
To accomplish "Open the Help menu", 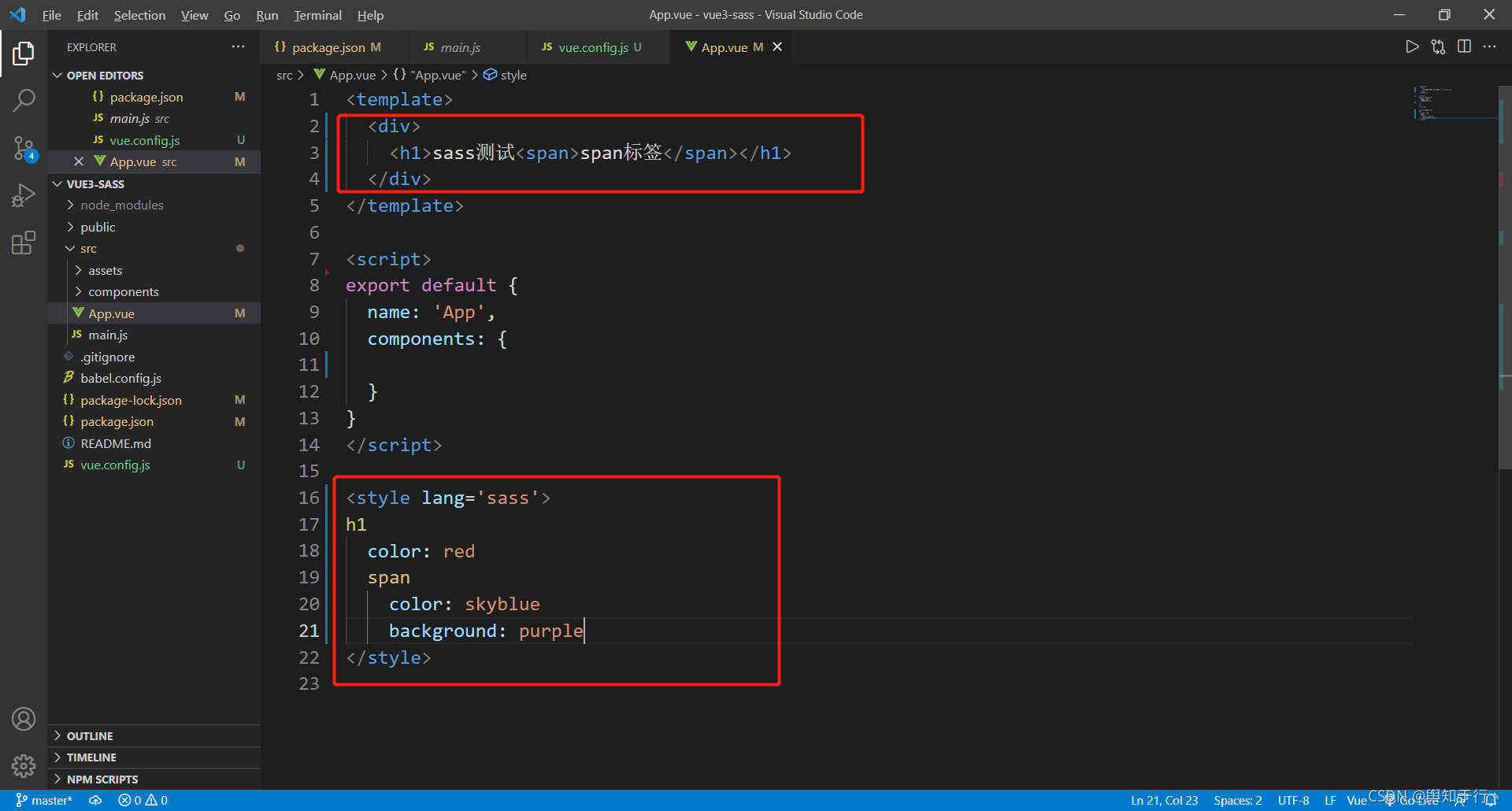I will click(370, 15).
